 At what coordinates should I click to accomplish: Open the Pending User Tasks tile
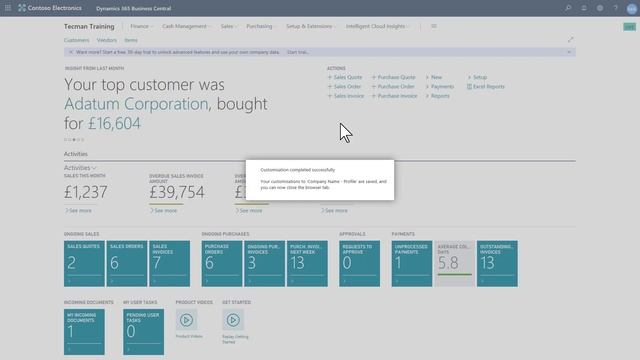143,332
